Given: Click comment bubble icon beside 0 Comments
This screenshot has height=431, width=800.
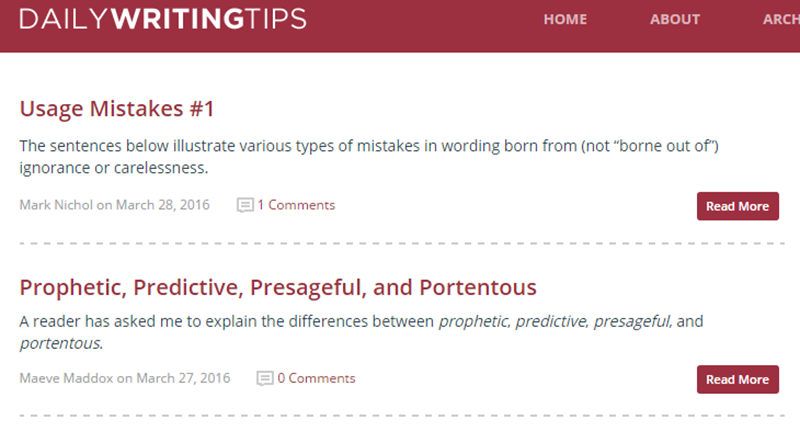Looking at the screenshot, I should 265,378.
